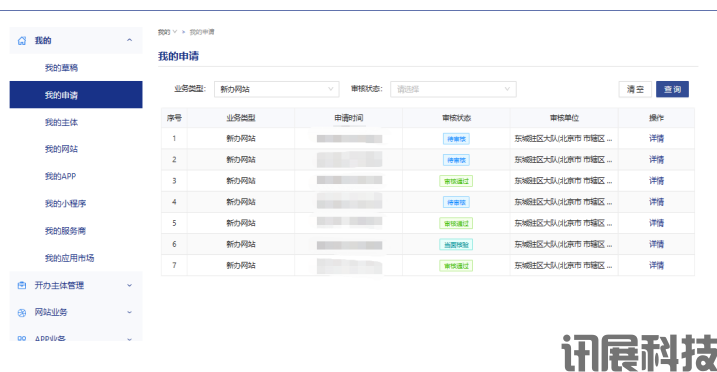Screen dimensions: 717x372
Task: Click the 审核通过 status tag in row 3
Action: click(x=456, y=181)
